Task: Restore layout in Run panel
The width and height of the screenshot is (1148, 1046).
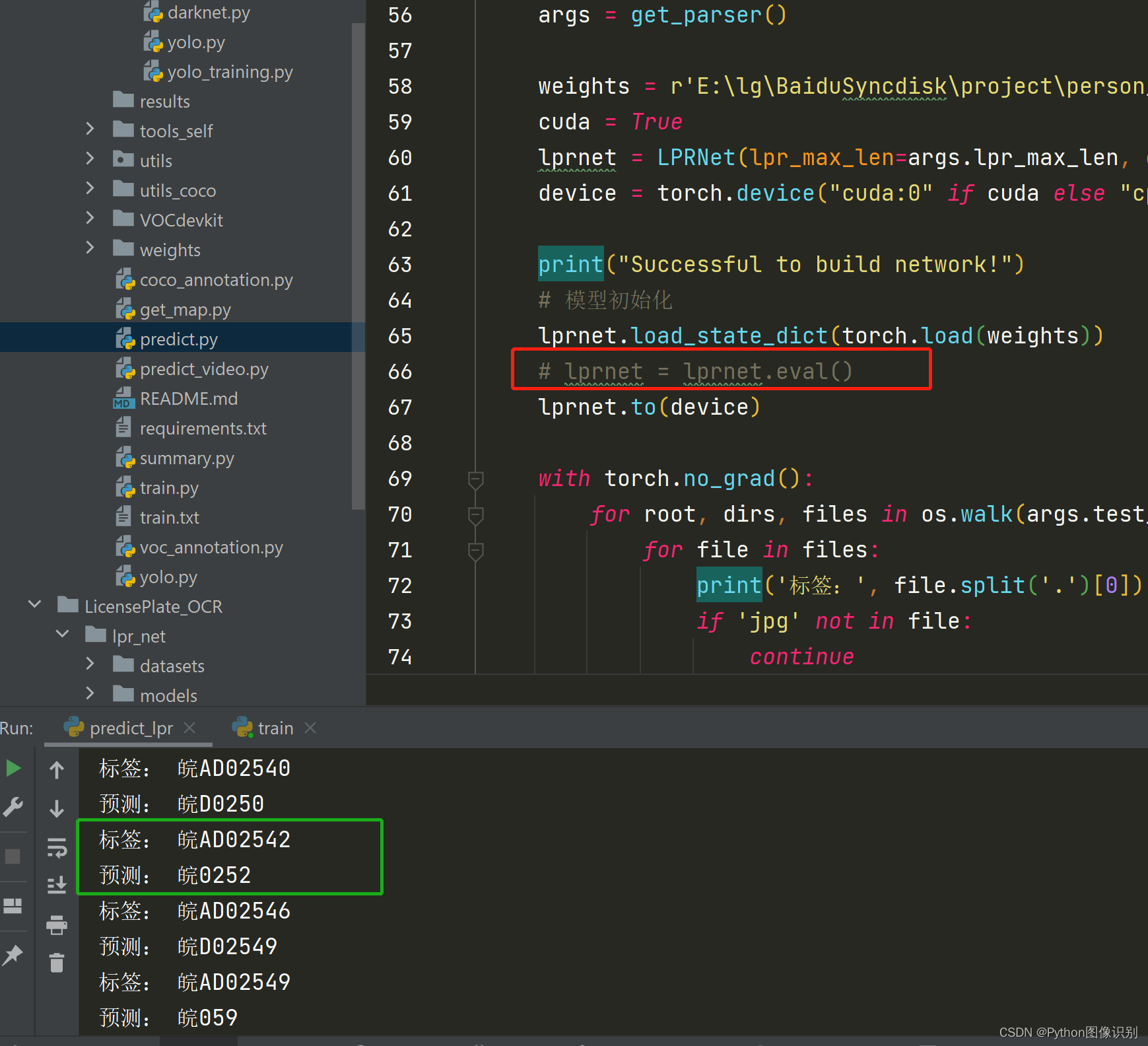Action: [x=13, y=905]
